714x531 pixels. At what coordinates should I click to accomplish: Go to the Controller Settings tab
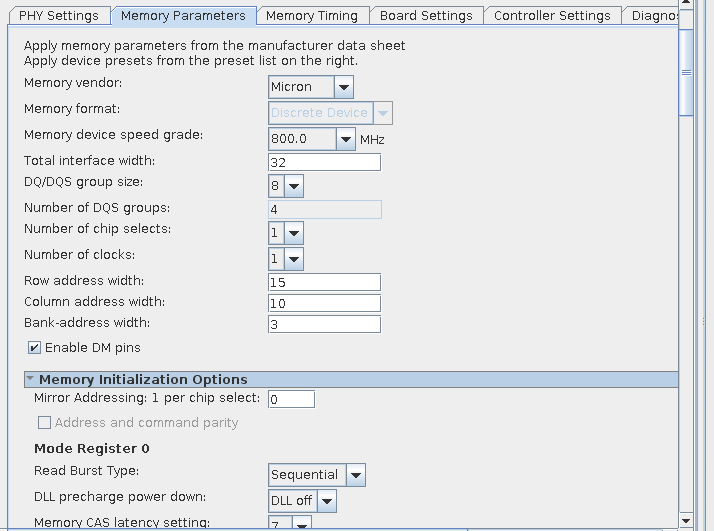coord(551,16)
